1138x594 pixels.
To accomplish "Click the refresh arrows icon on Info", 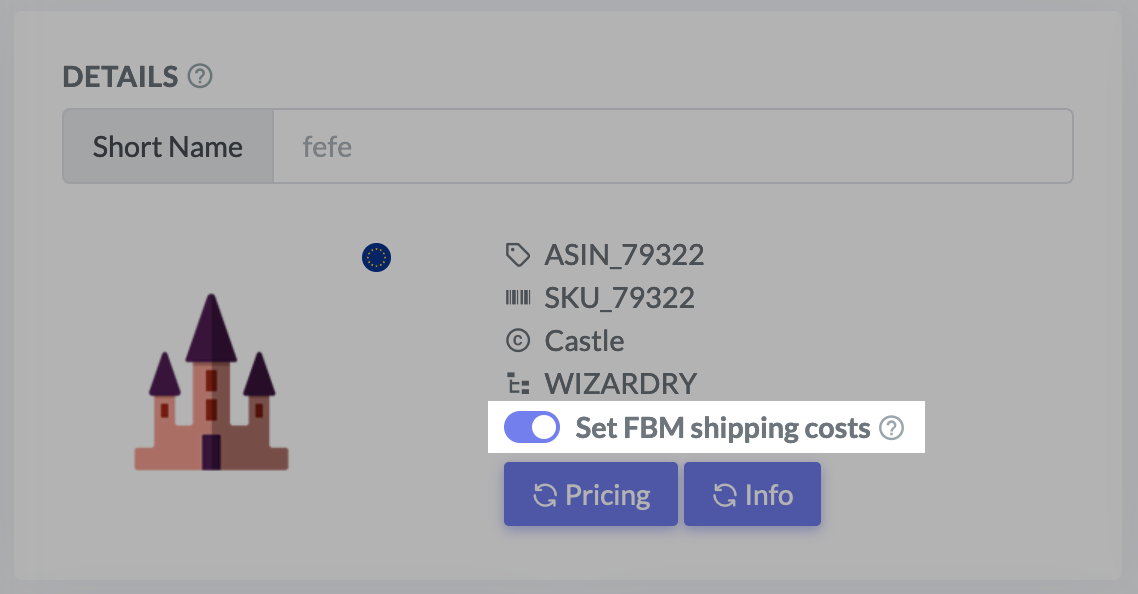I will pos(724,495).
